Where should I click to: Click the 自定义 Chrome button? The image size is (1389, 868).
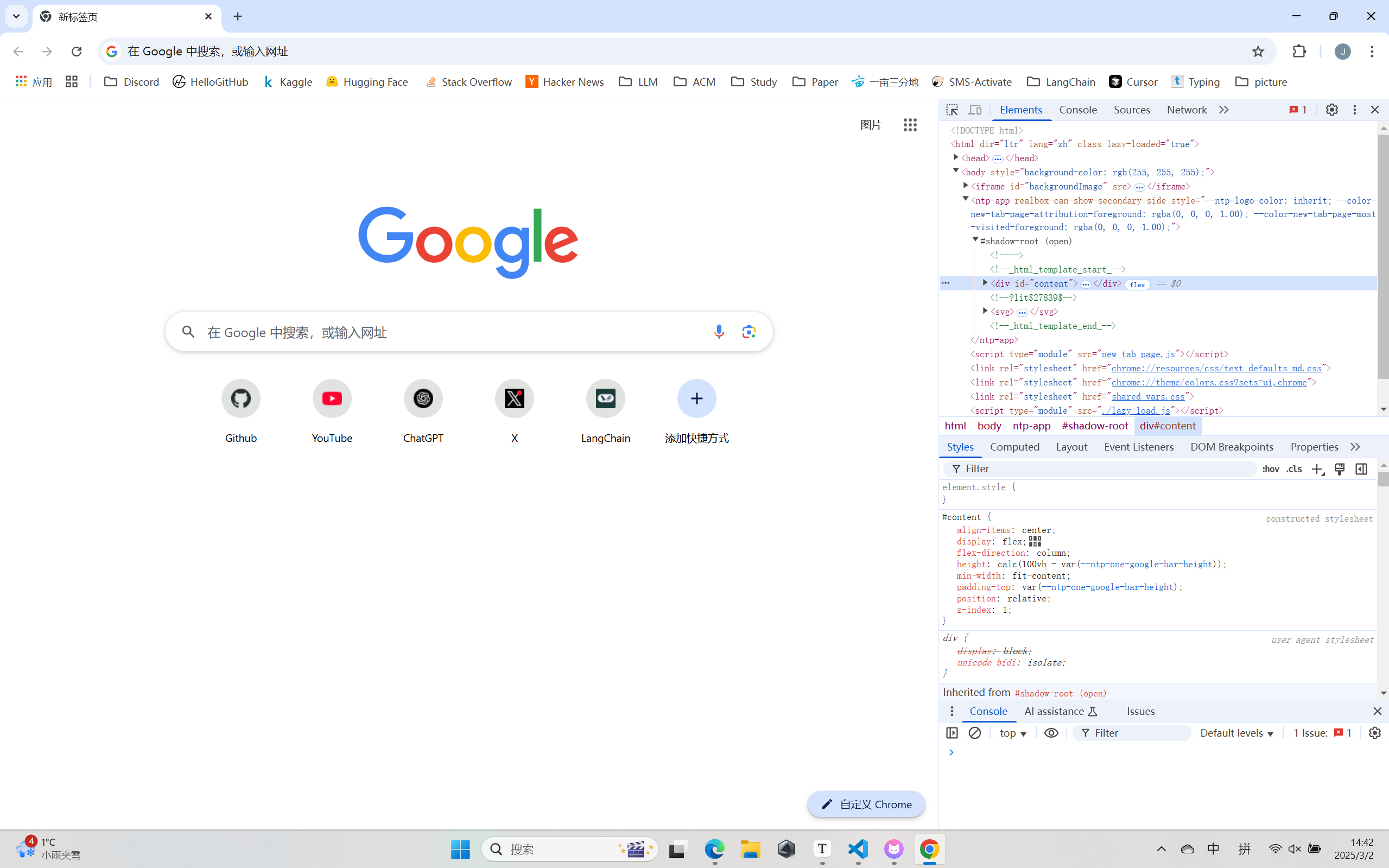click(x=866, y=804)
